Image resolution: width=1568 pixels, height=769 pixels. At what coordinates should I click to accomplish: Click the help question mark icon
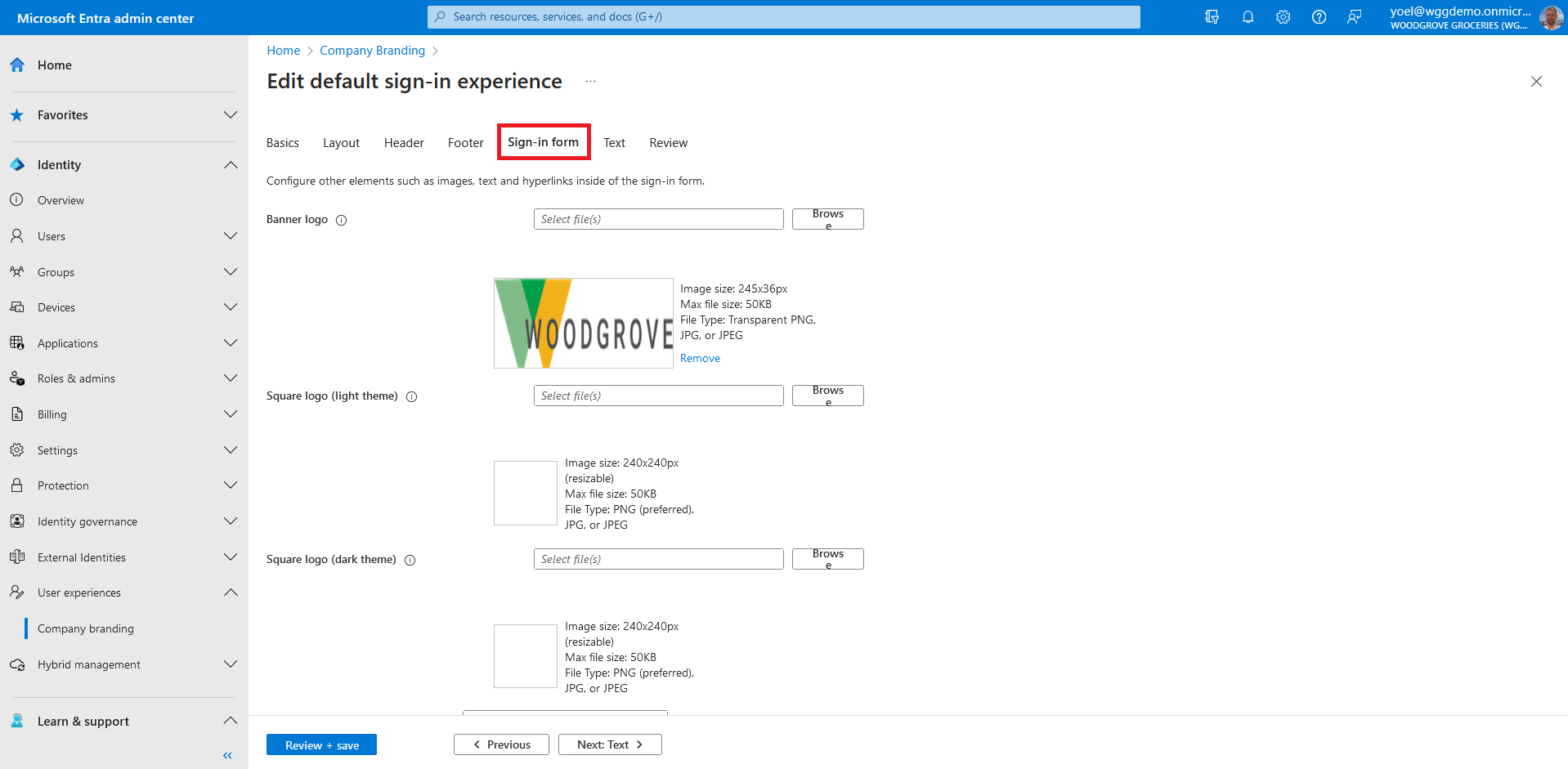1319,17
